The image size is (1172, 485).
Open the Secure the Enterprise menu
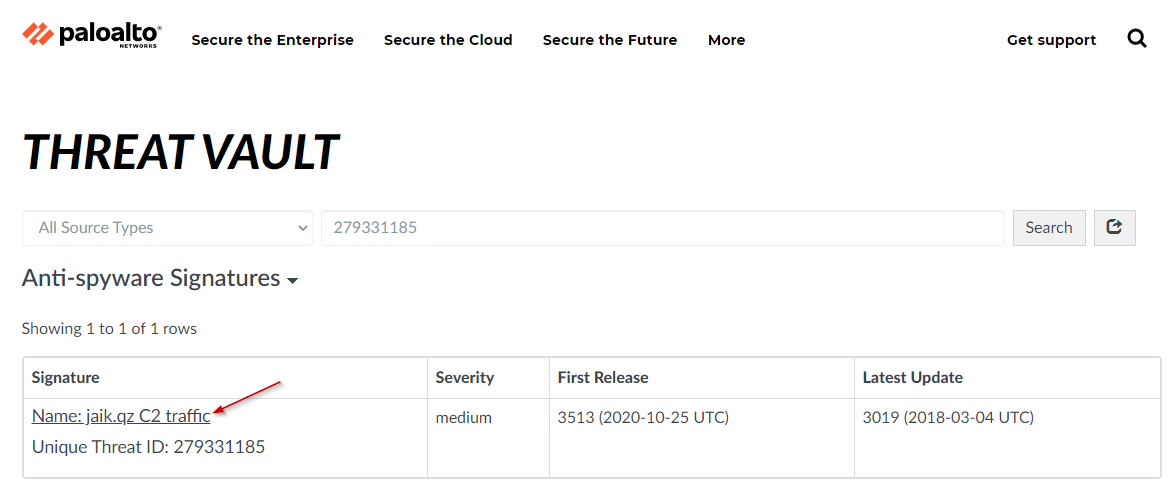pos(272,40)
